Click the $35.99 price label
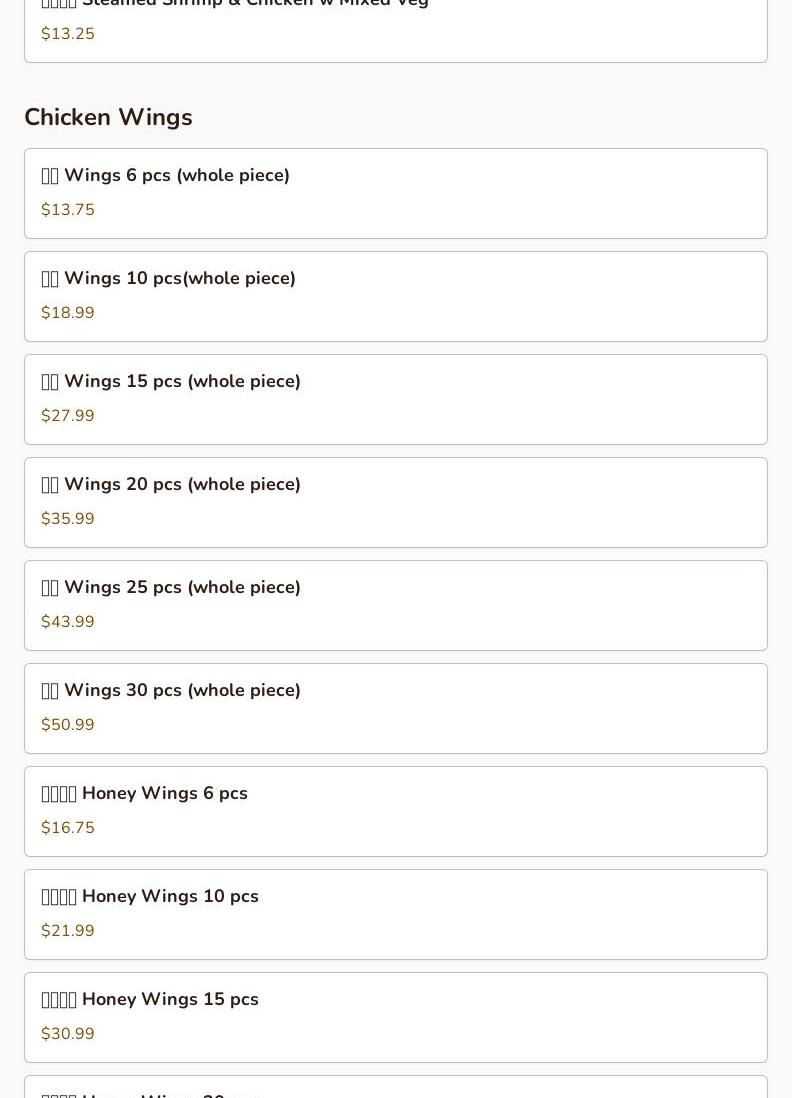 (67, 518)
